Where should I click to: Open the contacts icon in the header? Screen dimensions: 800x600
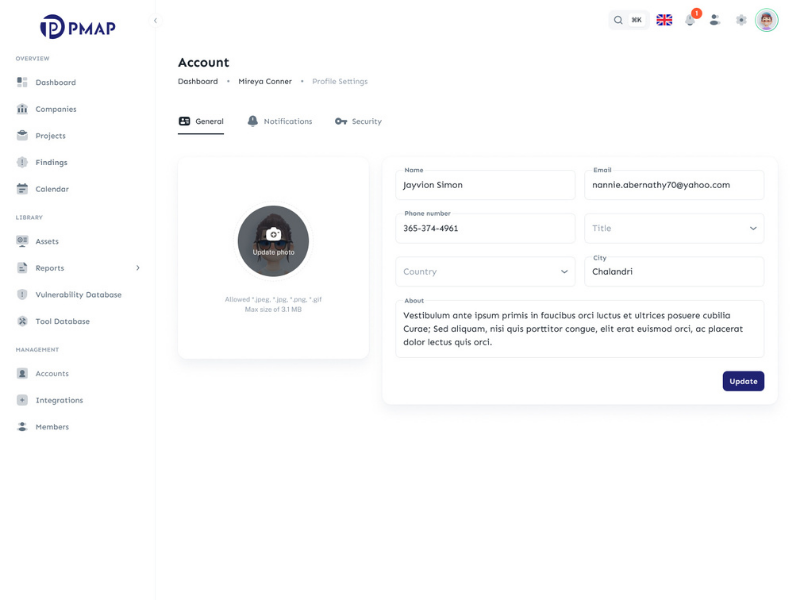[x=715, y=20]
